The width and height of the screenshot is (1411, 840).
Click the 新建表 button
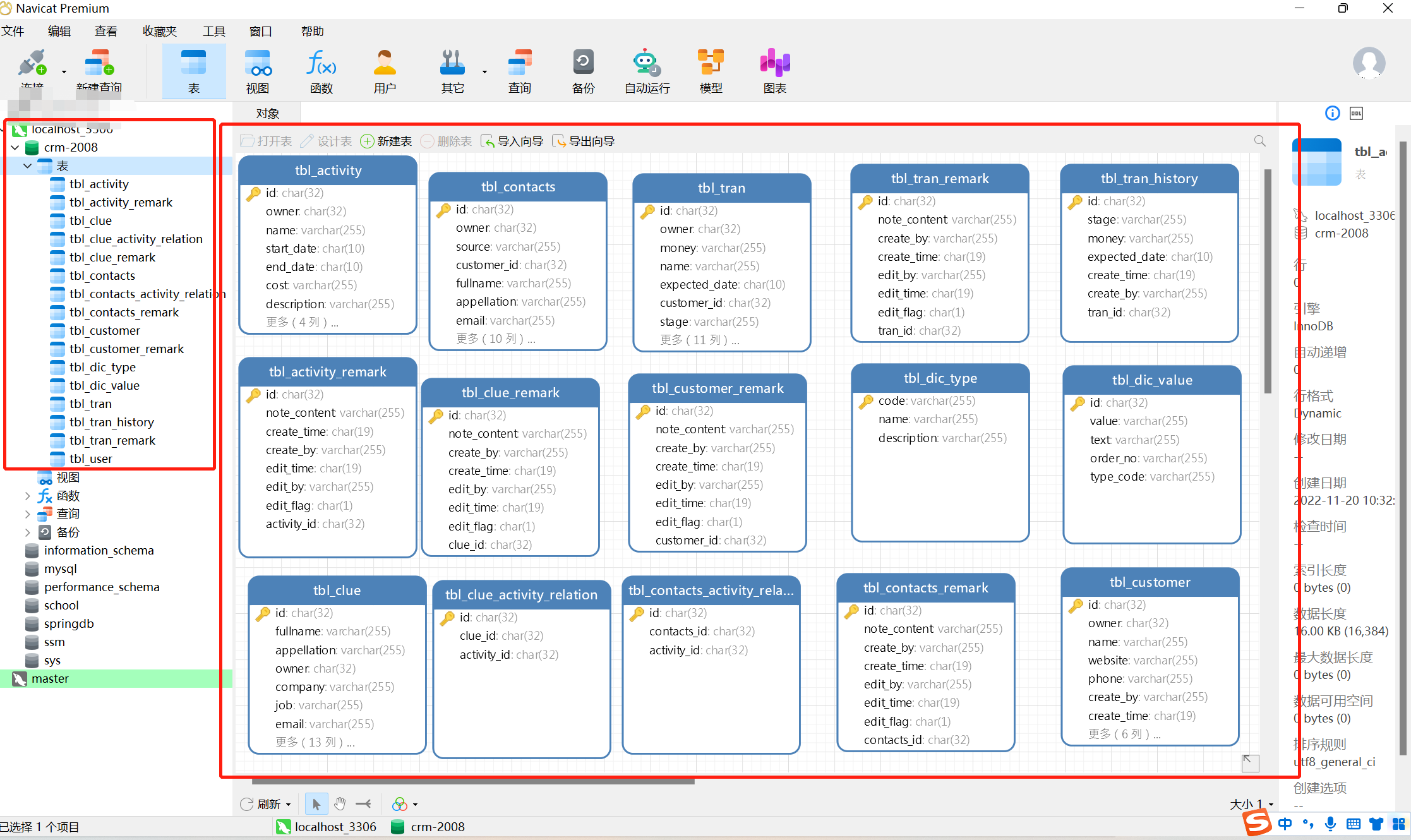click(386, 141)
